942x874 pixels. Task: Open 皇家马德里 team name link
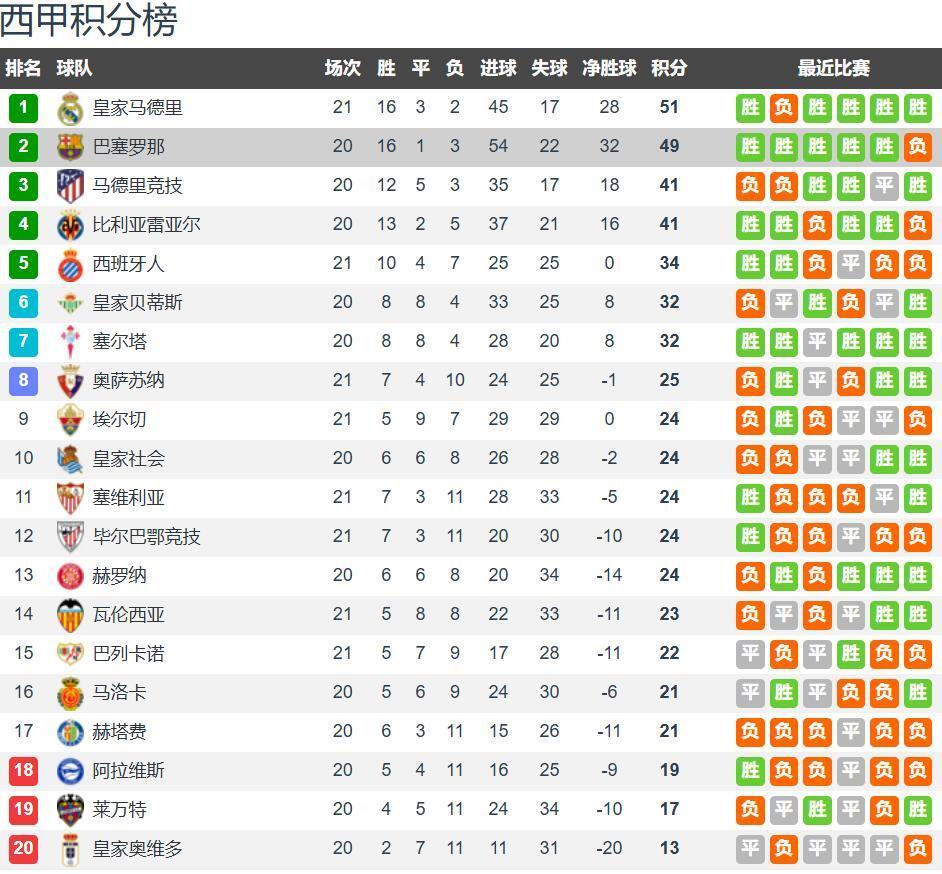click(x=138, y=108)
